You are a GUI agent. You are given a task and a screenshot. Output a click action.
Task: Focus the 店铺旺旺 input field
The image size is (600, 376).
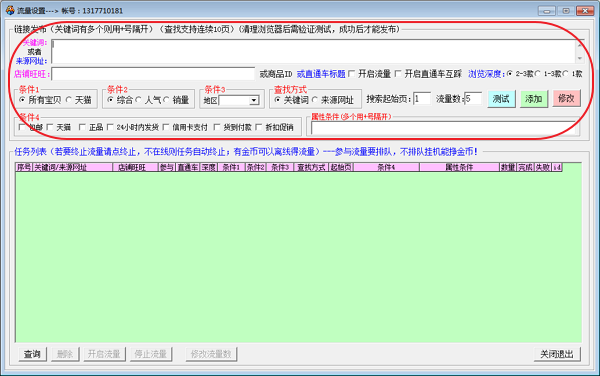click(x=153, y=74)
